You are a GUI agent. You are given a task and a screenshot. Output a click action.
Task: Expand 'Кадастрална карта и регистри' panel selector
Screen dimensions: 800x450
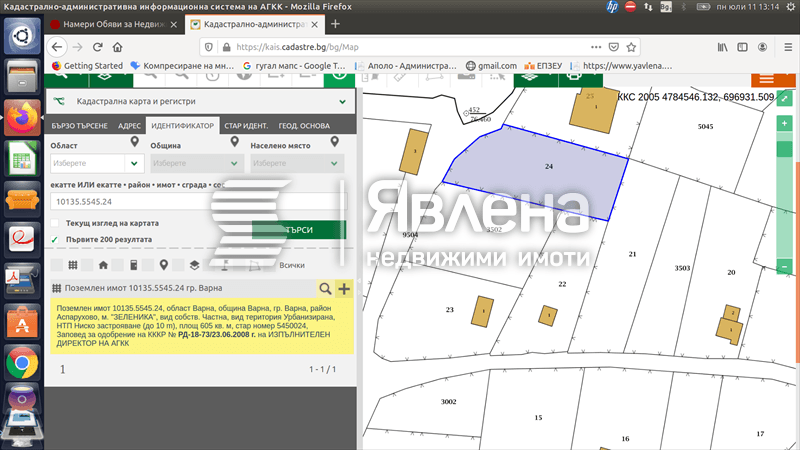click(x=343, y=101)
